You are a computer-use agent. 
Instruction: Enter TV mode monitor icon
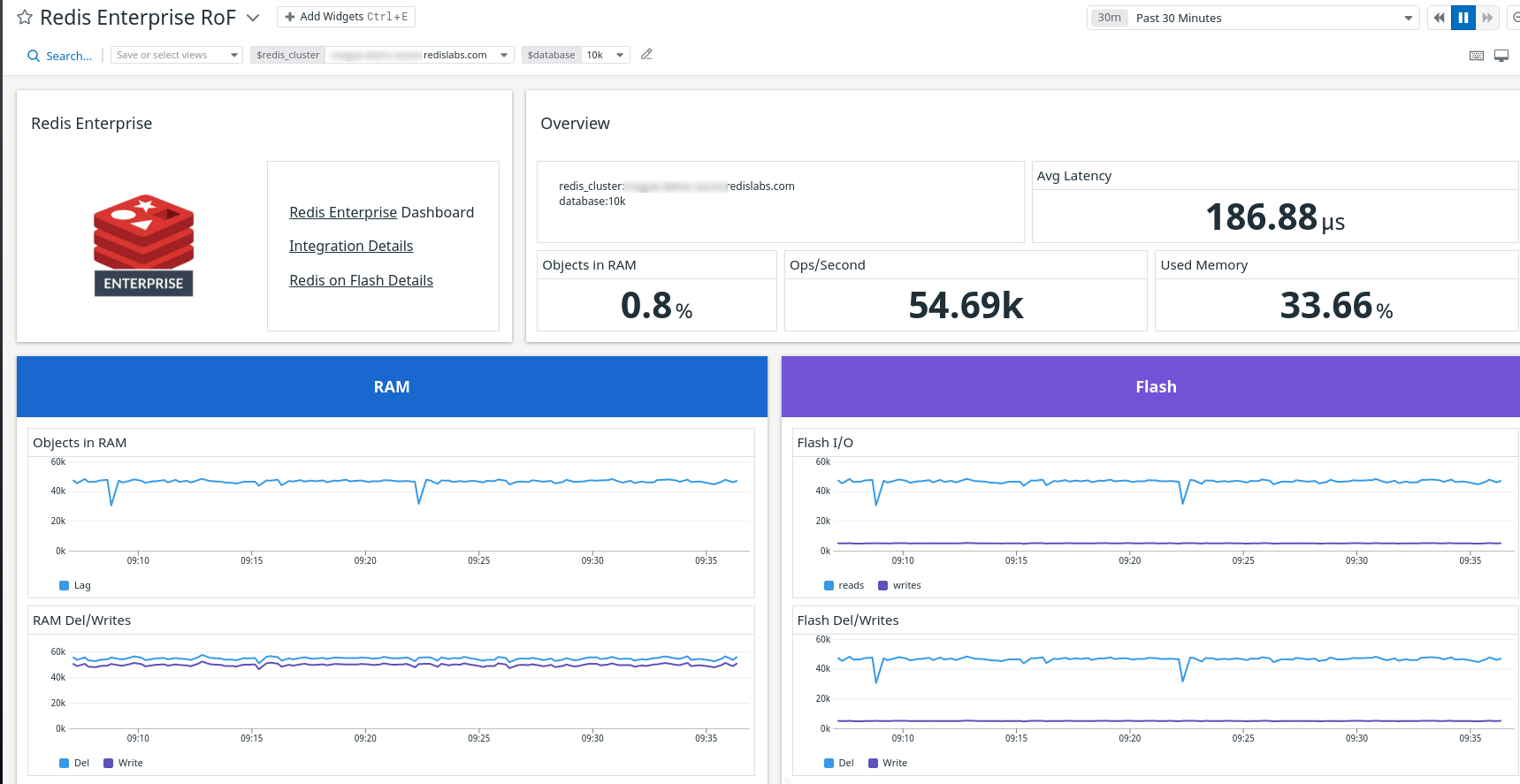coord(1501,56)
